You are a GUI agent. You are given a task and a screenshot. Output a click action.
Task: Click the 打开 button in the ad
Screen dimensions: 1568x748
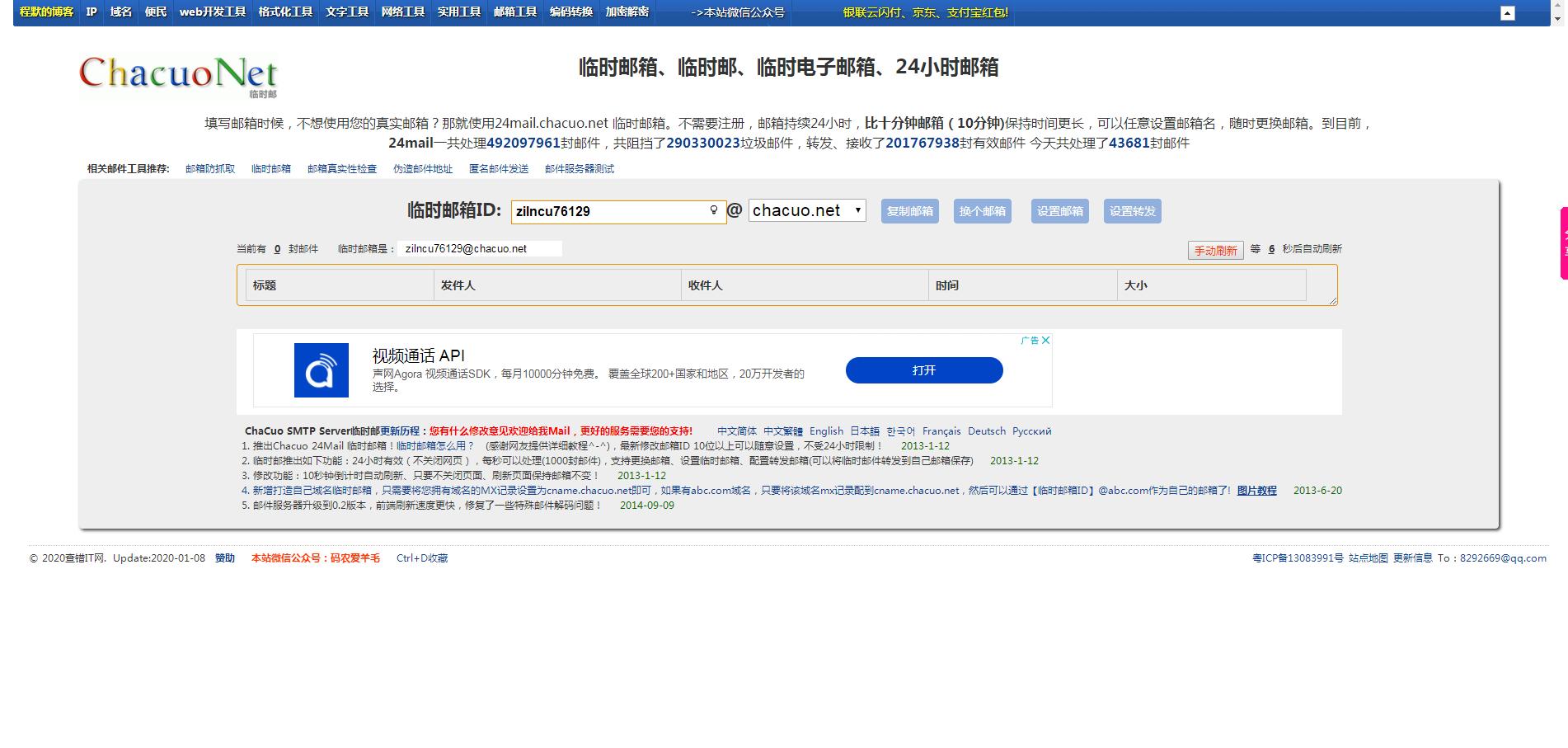[x=923, y=370]
